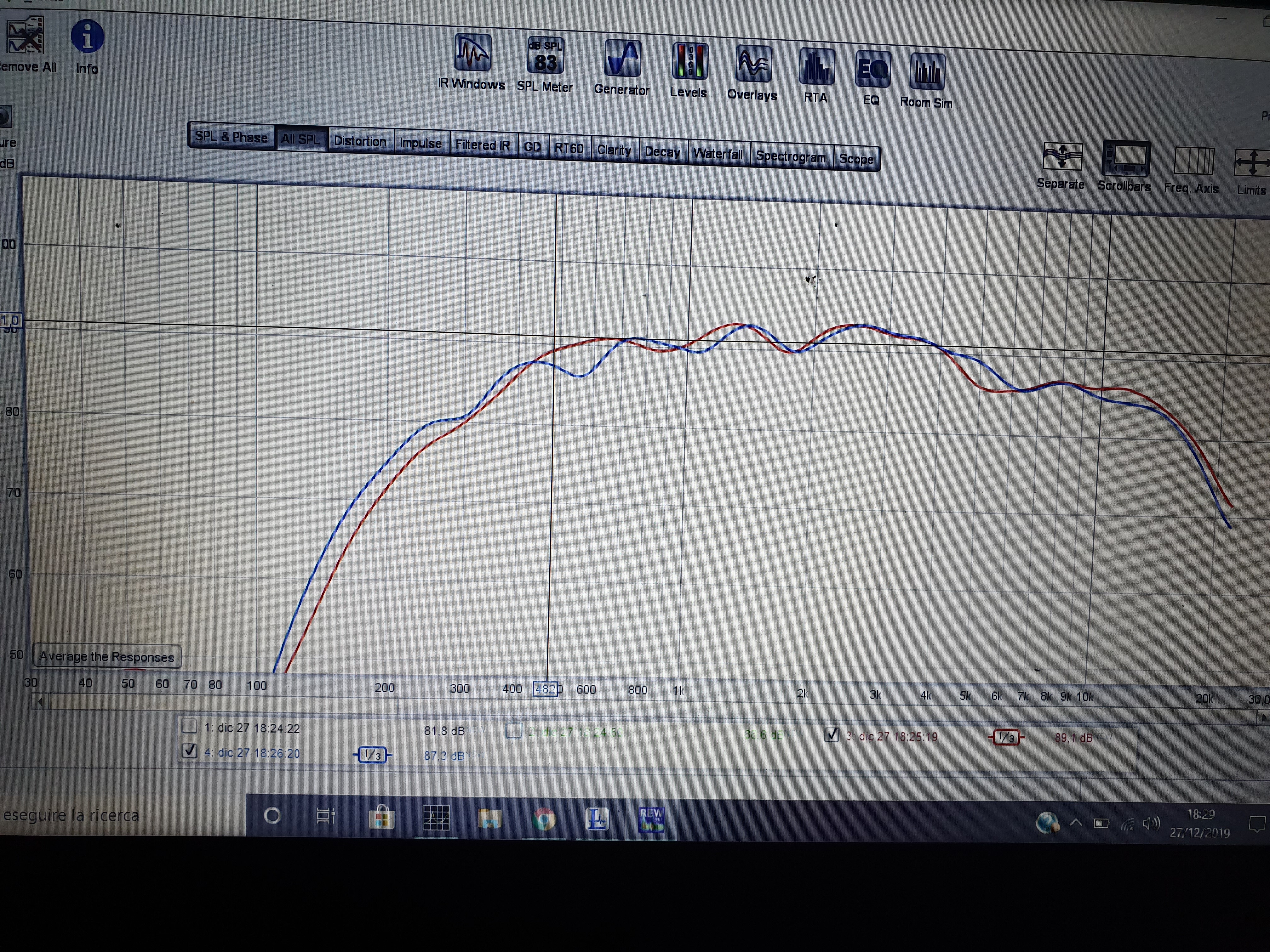
Task: Enable measurement 2 dic 27 18:24:50
Action: (x=514, y=730)
